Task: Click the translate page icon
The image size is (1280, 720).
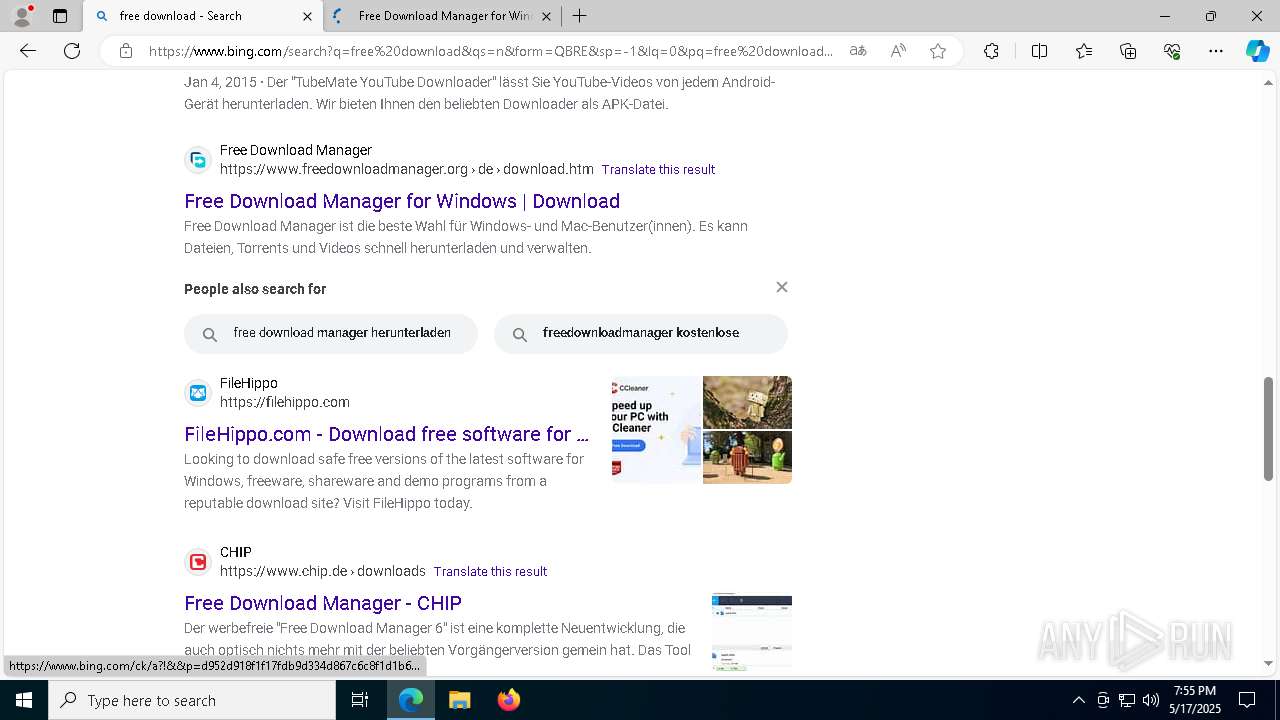Action: 858,51
